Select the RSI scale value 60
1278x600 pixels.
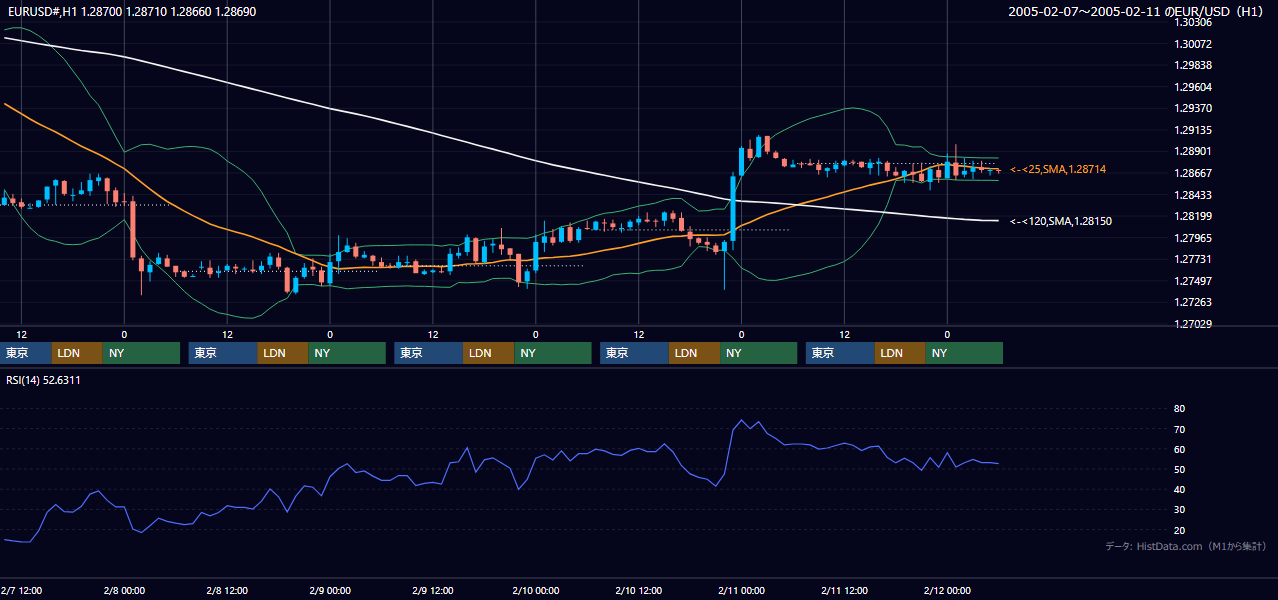point(1180,449)
